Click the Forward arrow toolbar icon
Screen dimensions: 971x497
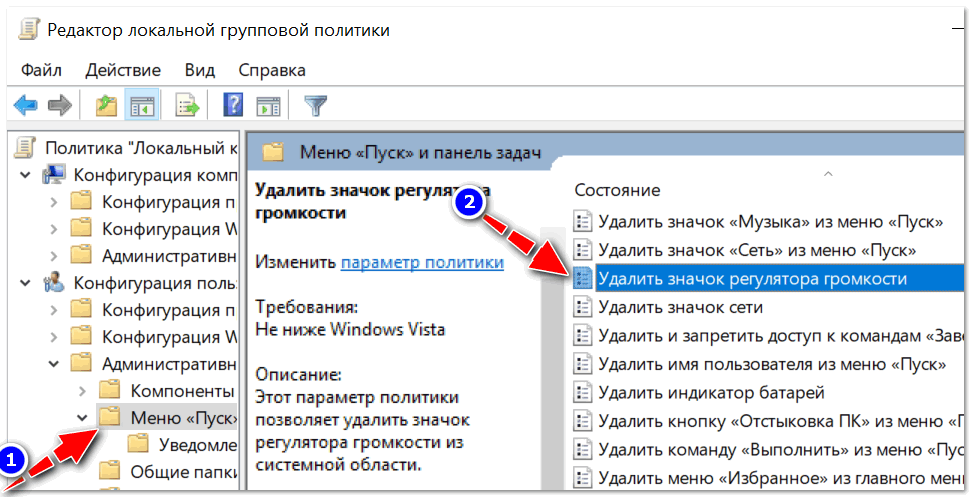[x=60, y=104]
